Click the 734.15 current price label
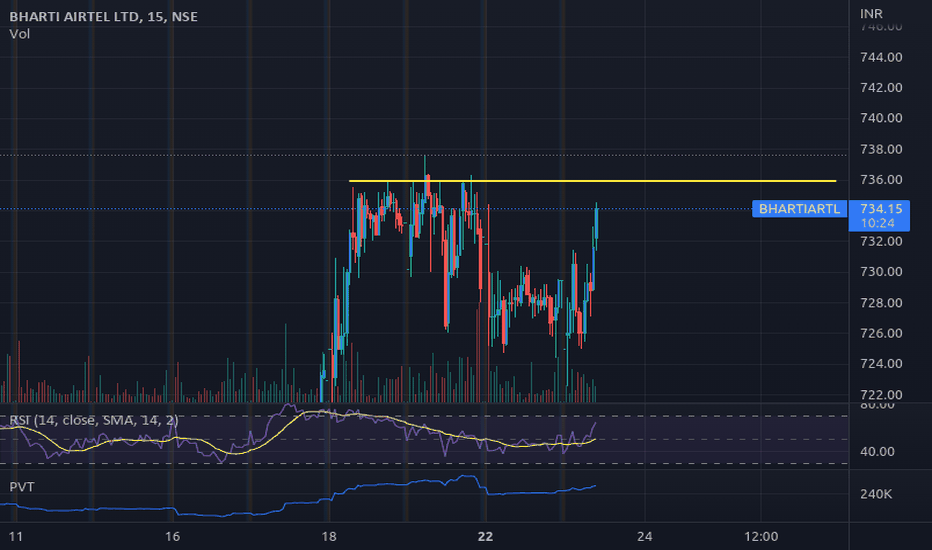Image resolution: width=932 pixels, height=550 pixels. pos(881,209)
